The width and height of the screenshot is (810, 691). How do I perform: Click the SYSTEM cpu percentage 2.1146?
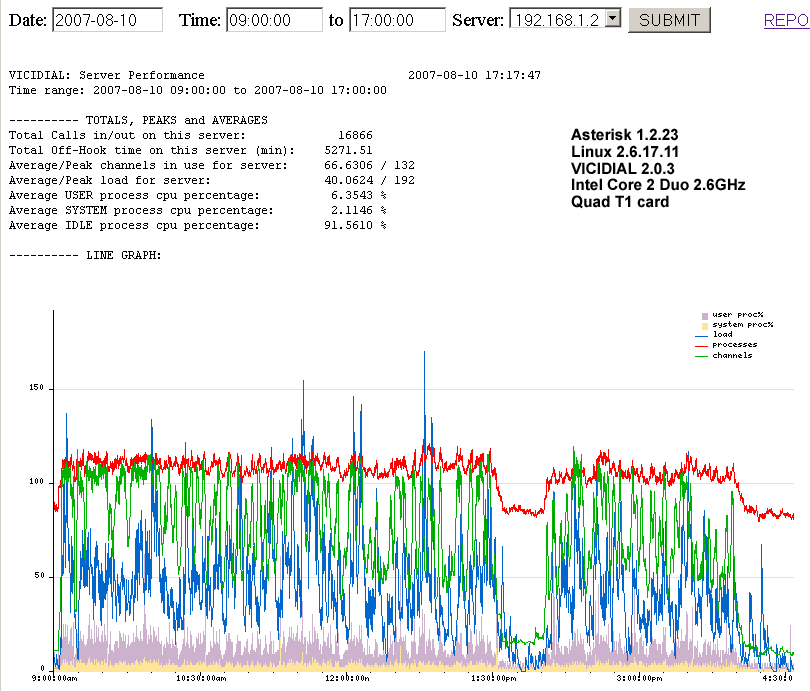pyautogui.click(x=352, y=210)
